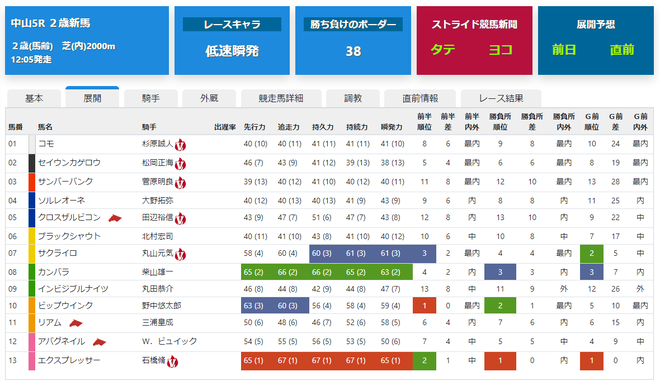Click the blue 63 (3) 先行力 cell for ビップウインク
Viewport: 660px width, 386px height.
pyautogui.click(x=258, y=306)
